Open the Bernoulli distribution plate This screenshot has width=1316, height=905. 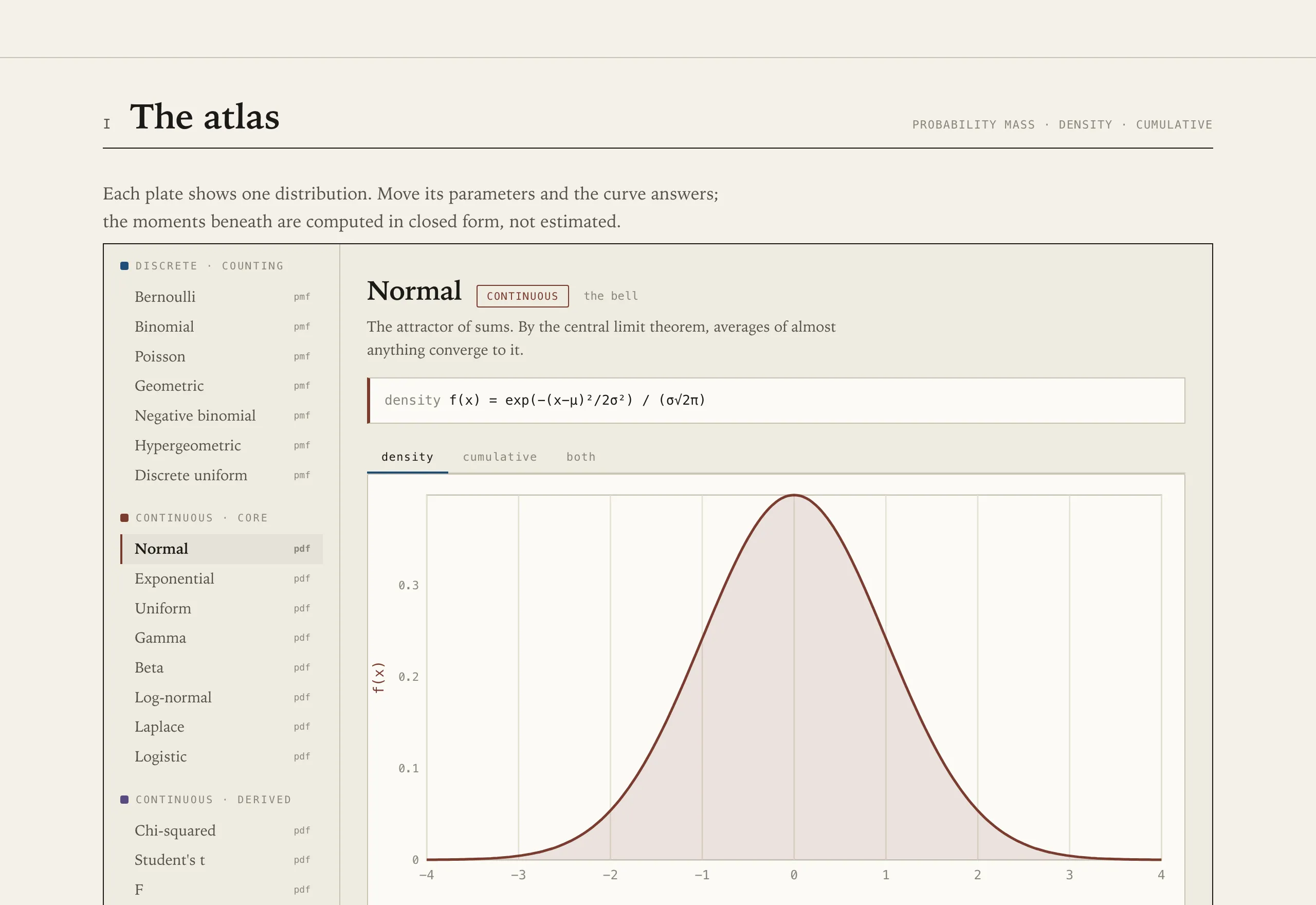[x=222, y=297]
